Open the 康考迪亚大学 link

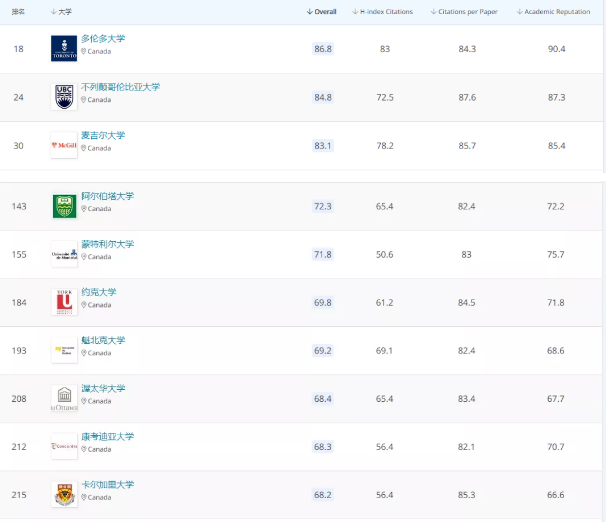(x=108, y=437)
